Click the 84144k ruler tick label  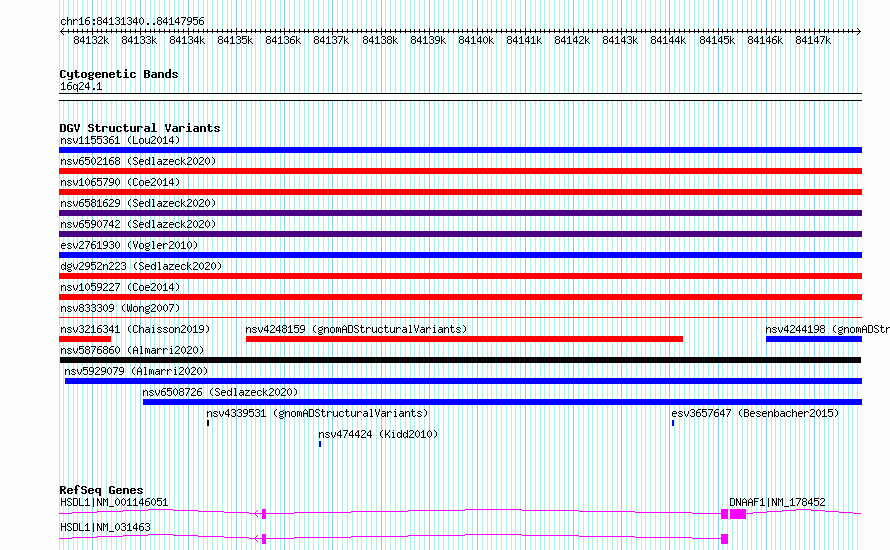coord(668,40)
